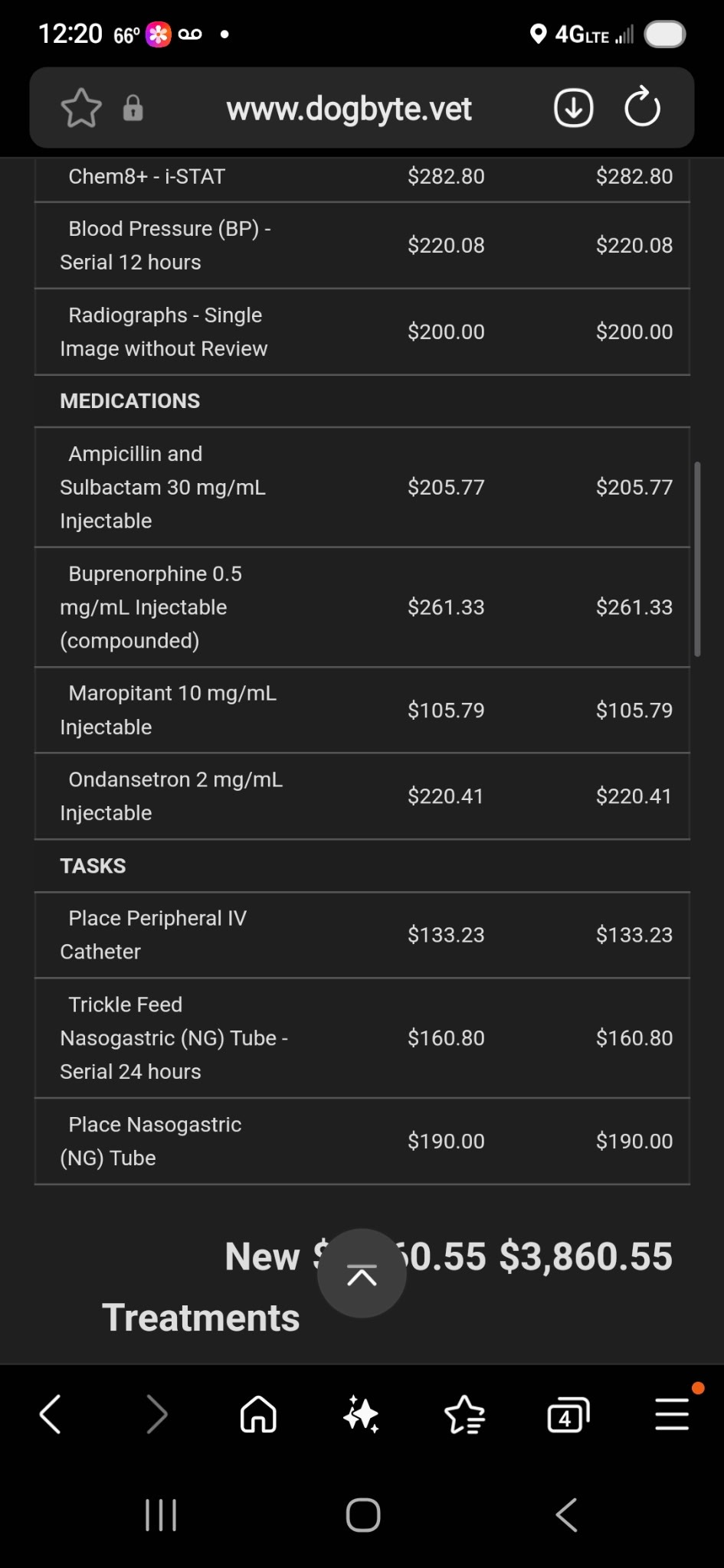The width and height of the screenshot is (724, 1568).
Task: Select the page scrollbar thumb
Action: [697, 559]
